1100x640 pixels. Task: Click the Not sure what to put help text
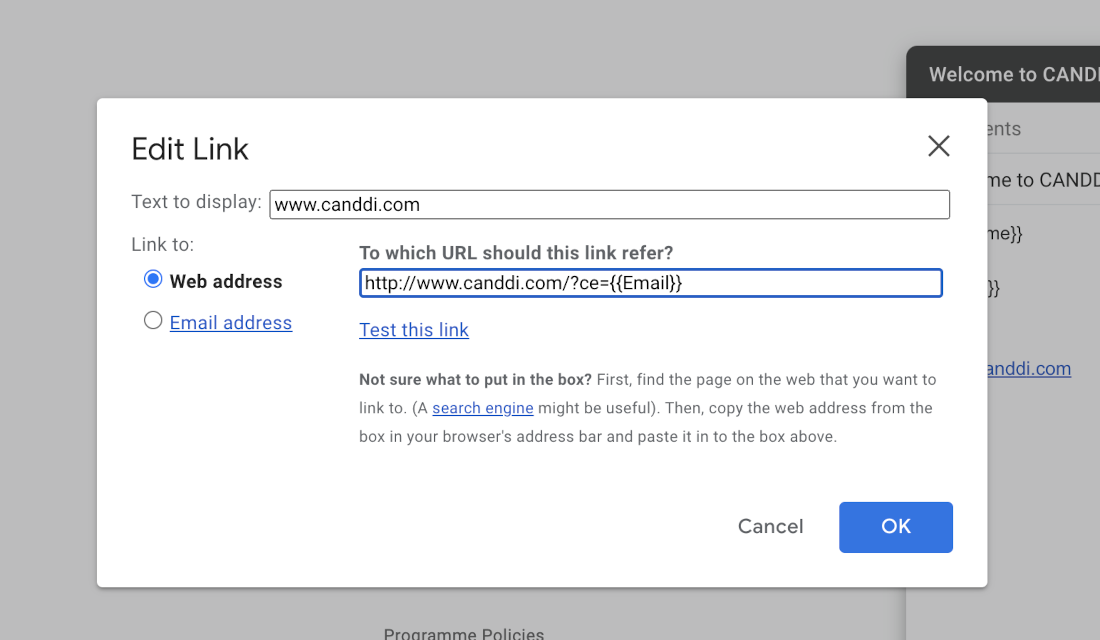(x=648, y=408)
